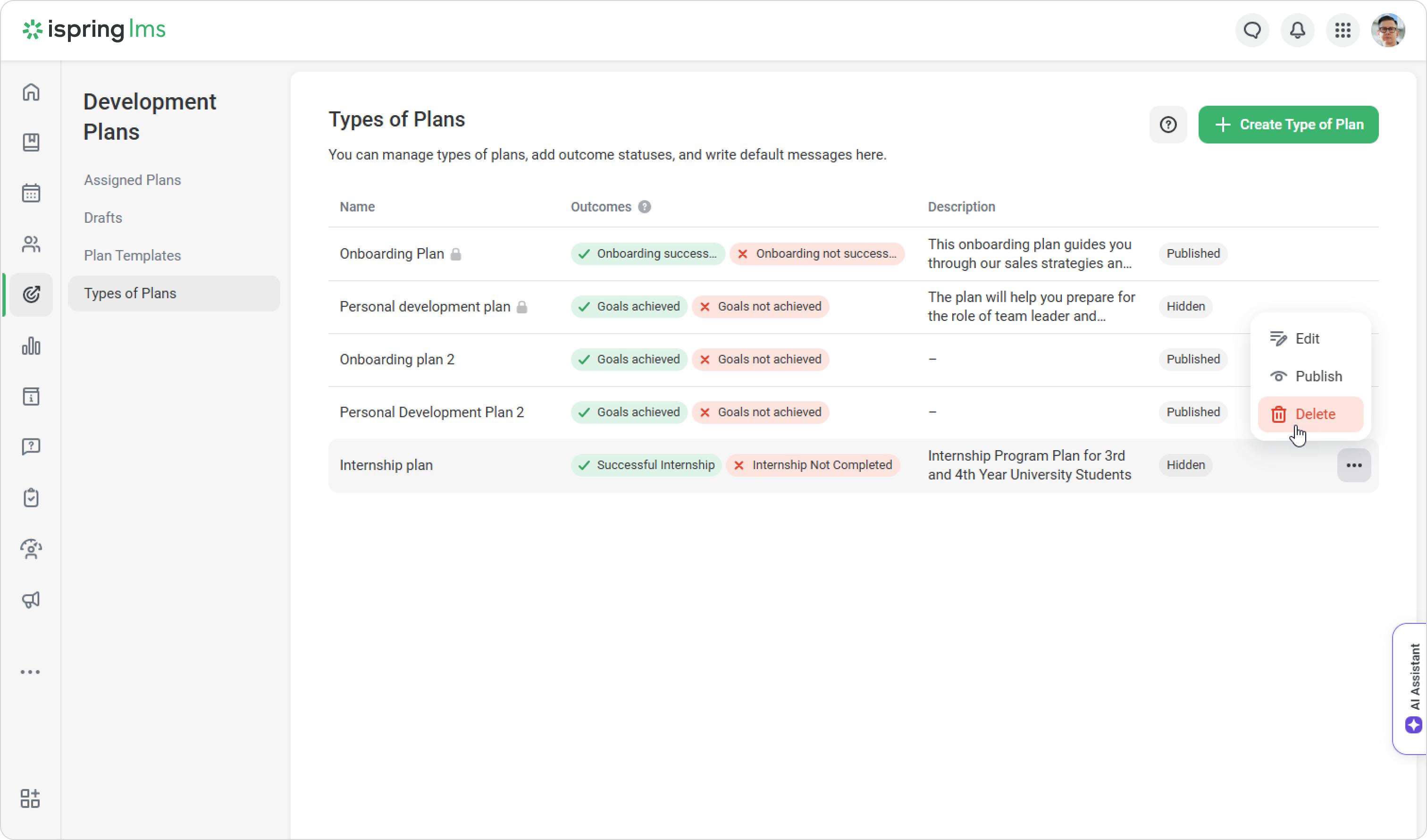
Task: Click the apps grid icon
Action: (x=1343, y=30)
